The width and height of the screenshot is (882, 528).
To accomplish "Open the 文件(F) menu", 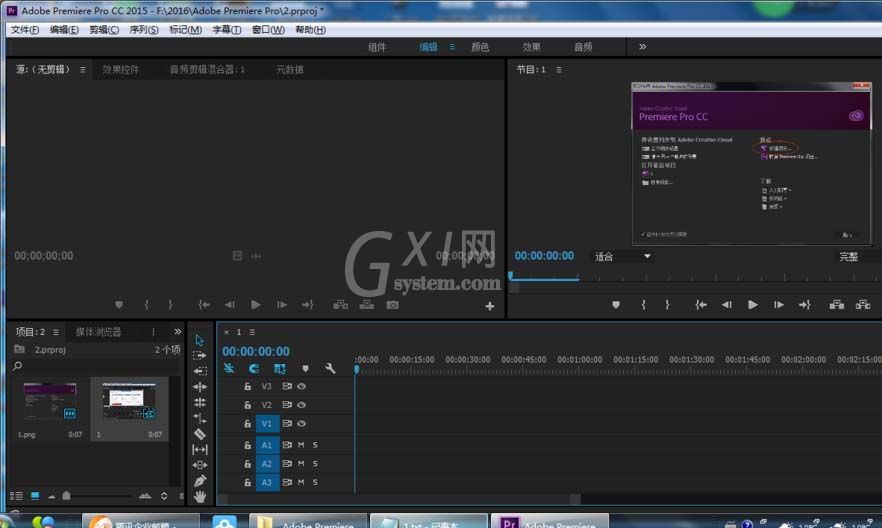I will [25, 30].
